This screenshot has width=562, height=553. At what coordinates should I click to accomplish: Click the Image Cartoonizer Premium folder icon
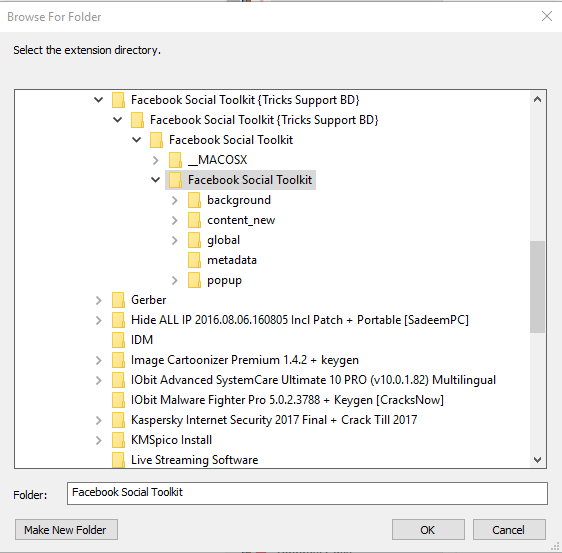(118, 360)
